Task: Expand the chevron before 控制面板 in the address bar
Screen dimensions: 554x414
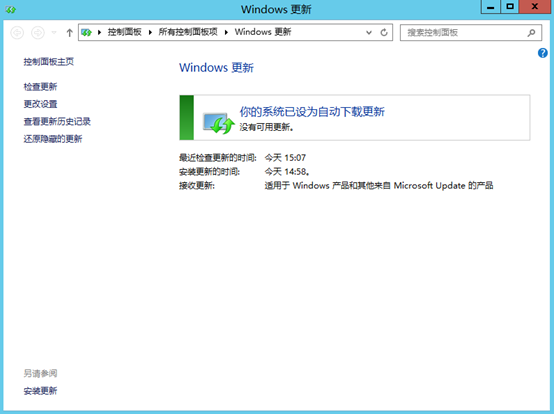Action: (x=100, y=32)
